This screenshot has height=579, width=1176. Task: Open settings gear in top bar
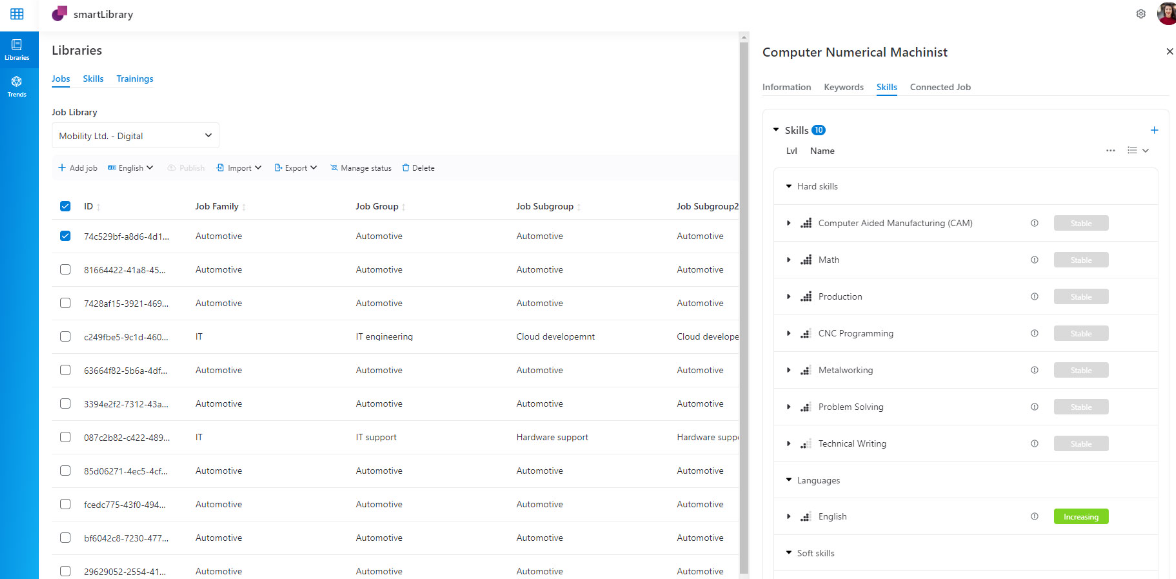[x=1141, y=14]
